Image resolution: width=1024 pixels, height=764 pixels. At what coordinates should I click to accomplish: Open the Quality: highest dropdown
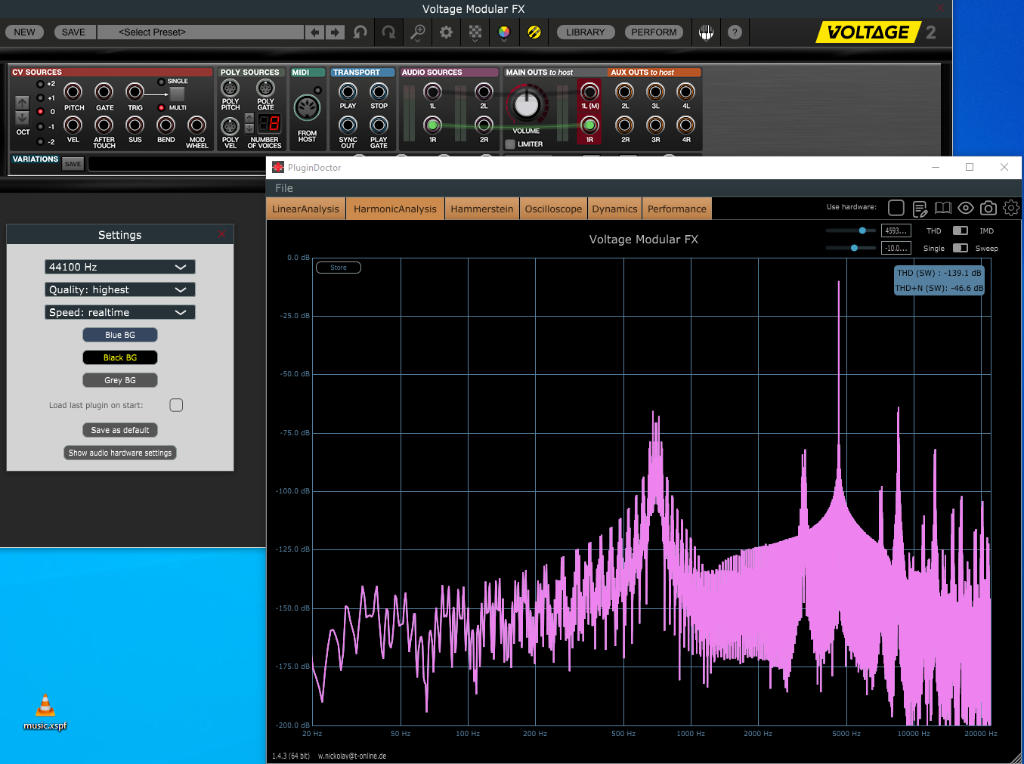click(120, 289)
